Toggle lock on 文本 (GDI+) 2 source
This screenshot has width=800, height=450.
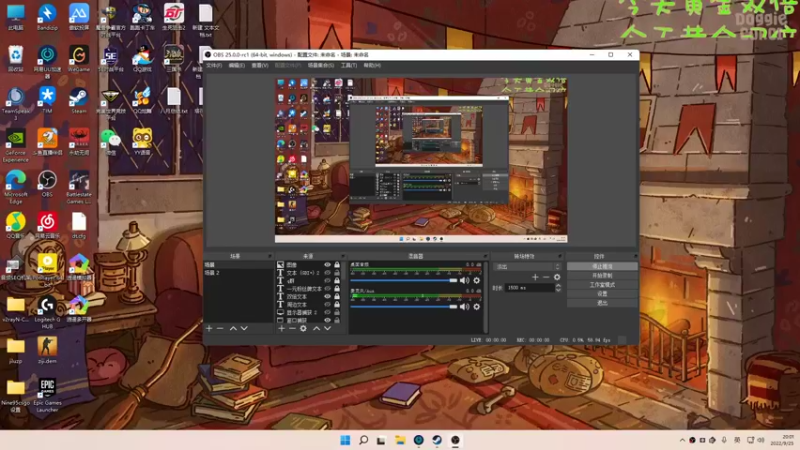[337, 273]
